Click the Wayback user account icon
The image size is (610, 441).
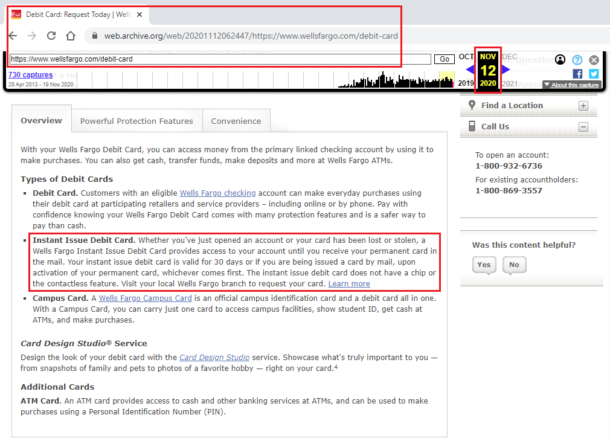(561, 60)
